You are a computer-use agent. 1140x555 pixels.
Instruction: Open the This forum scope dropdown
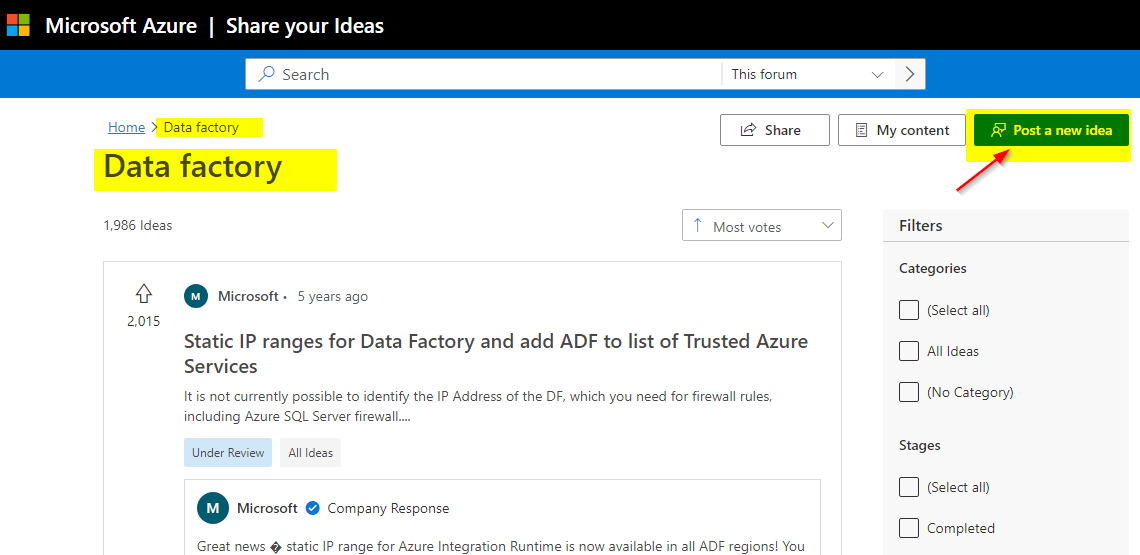(x=808, y=74)
